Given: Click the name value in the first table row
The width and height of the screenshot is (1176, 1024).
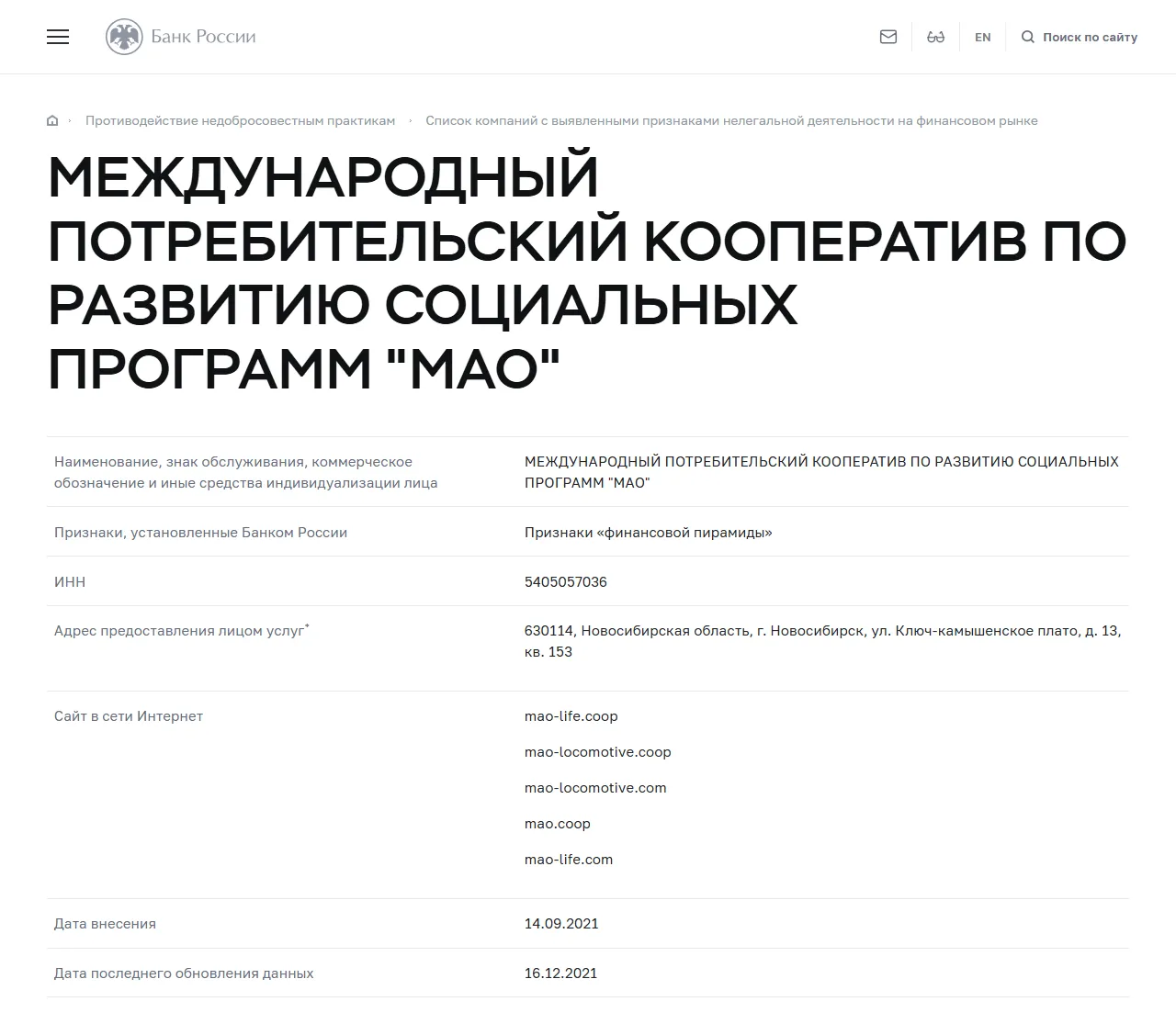Looking at the screenshot, I should (x=821, y=472).
